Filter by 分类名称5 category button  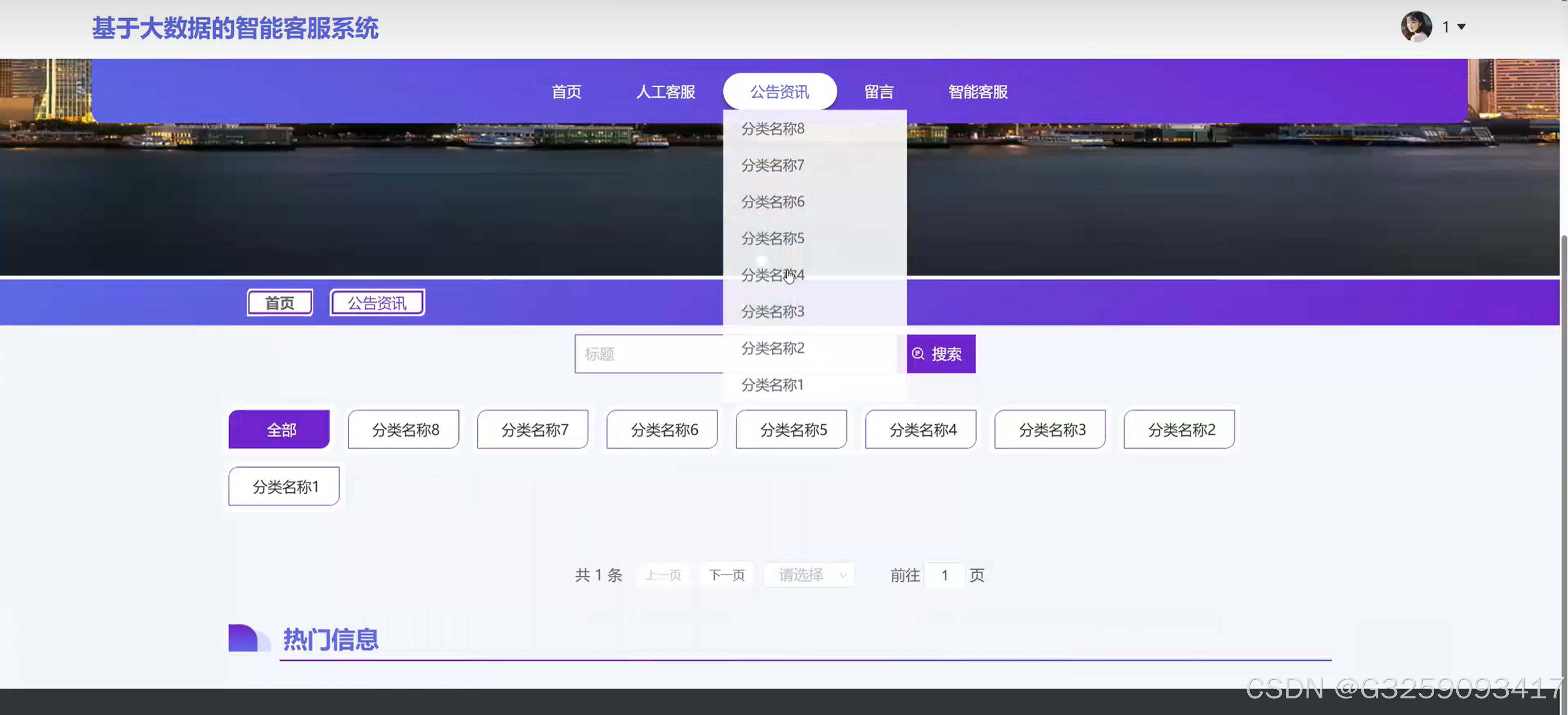tap(792, 429)
